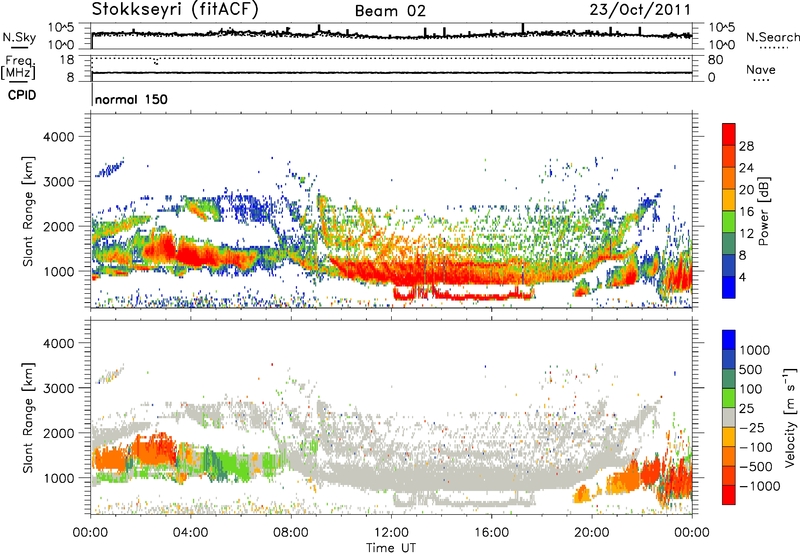
Task: Click the 4 tick on power colorbar
Action: 742,278
